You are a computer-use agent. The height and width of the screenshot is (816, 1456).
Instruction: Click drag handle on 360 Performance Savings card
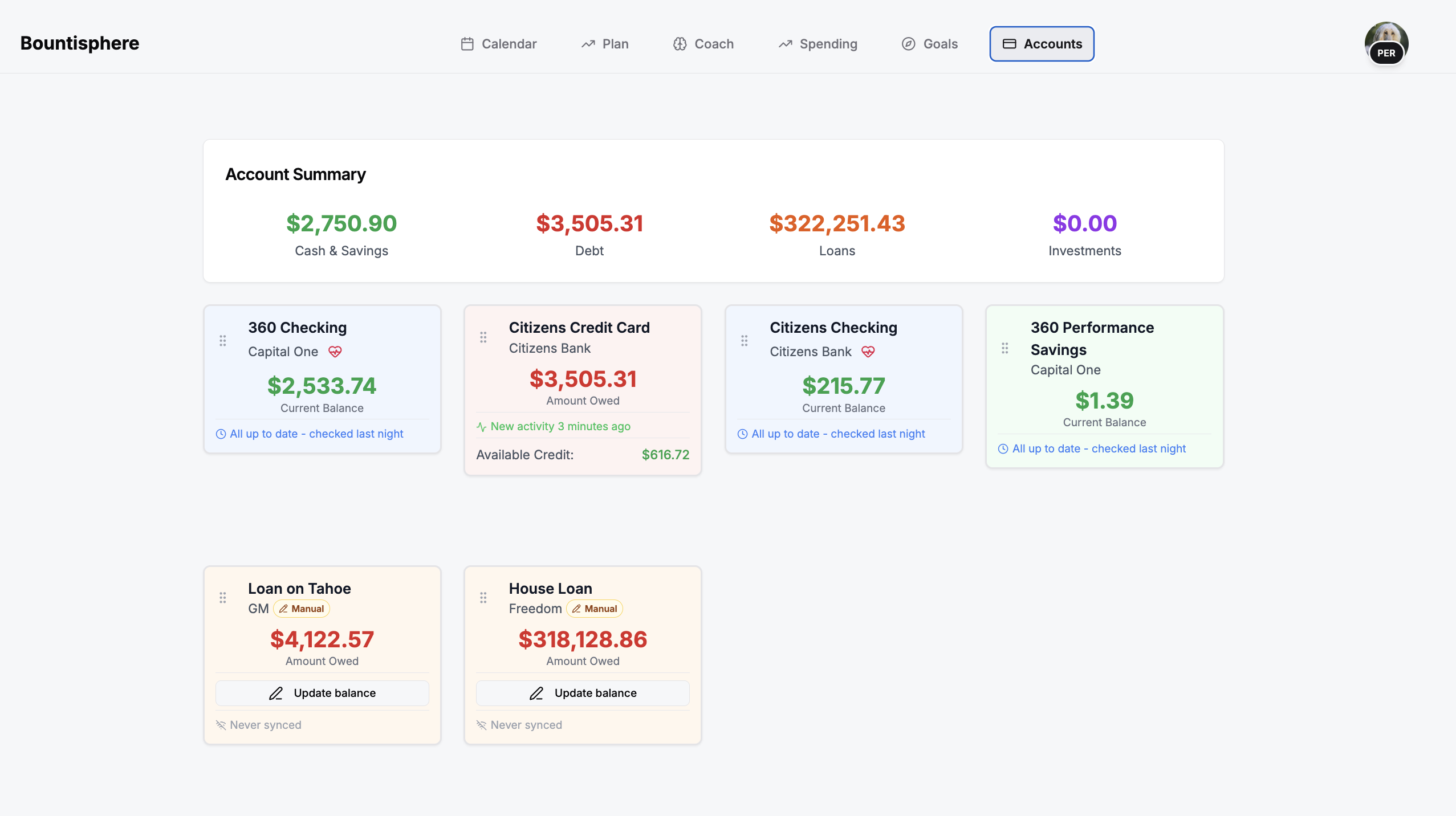(1005, 348)
